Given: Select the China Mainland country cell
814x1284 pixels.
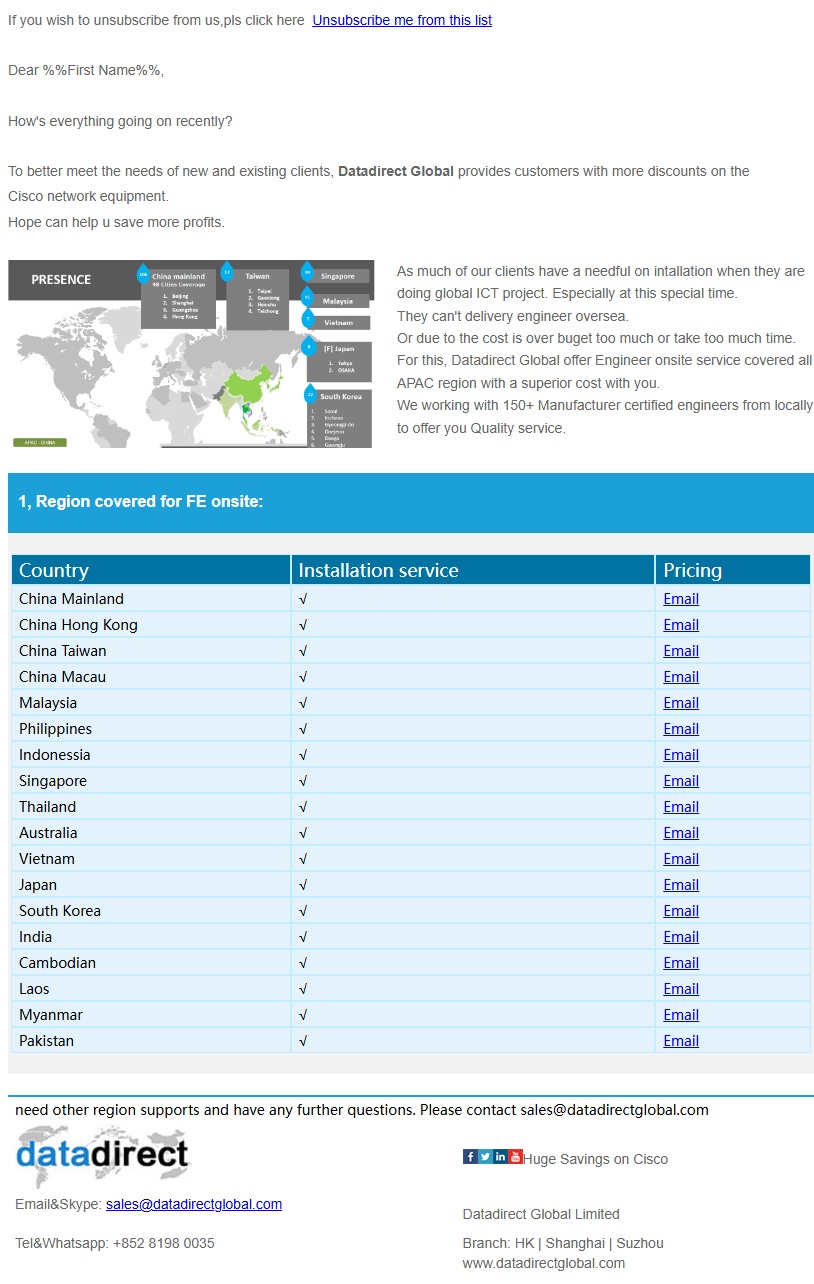Looking at the screenshot, I should [151, 599].
